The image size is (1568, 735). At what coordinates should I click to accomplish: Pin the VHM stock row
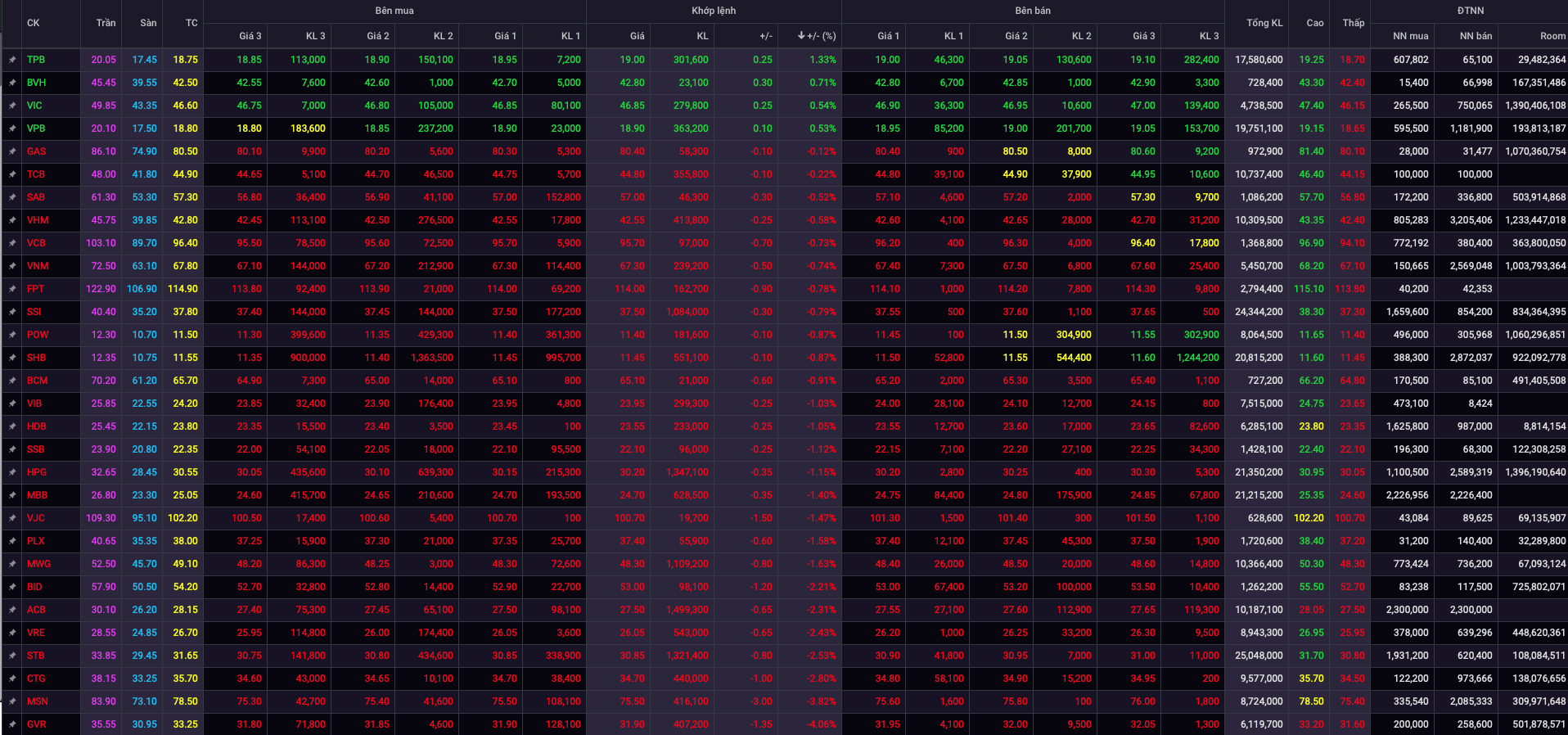(x=12, y=220)
